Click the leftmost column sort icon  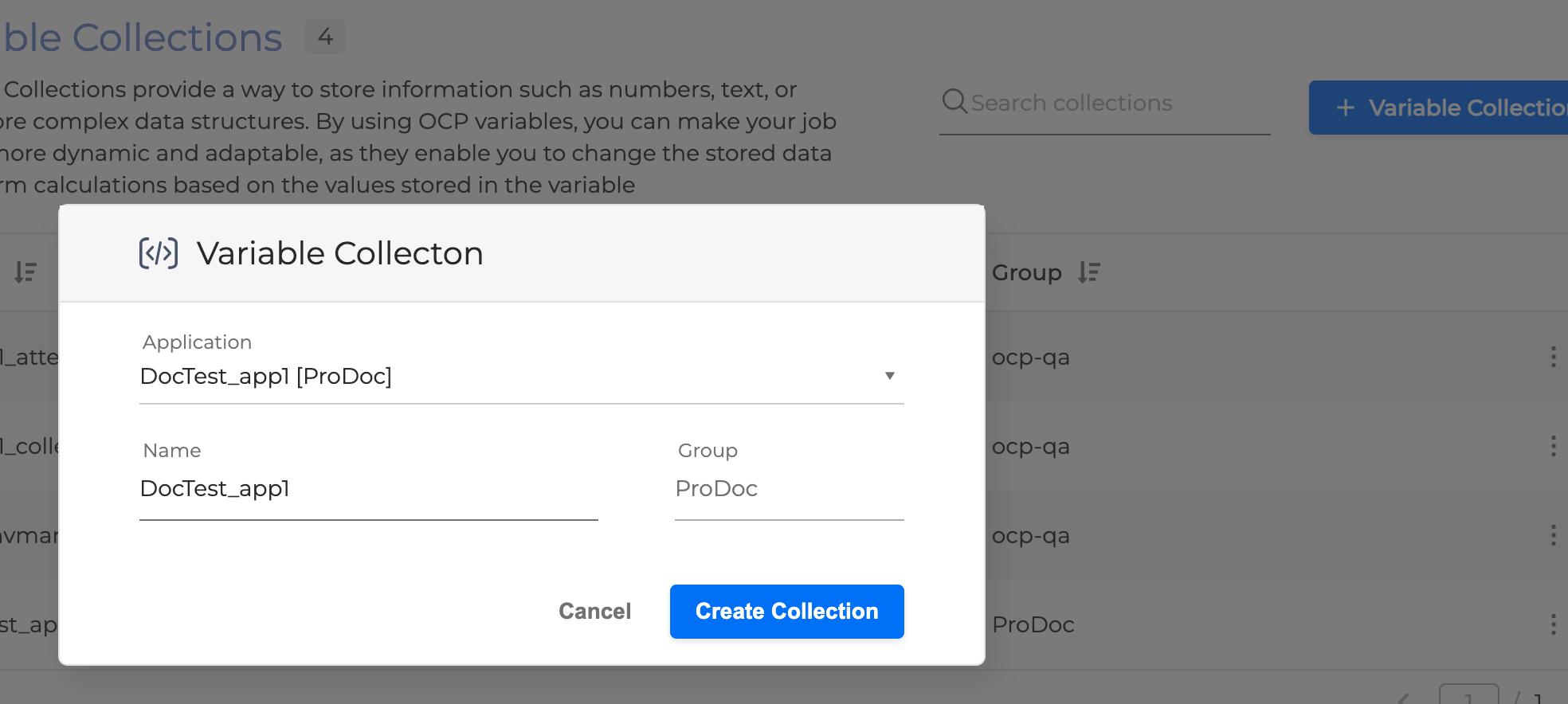click(x=25, y=272)
